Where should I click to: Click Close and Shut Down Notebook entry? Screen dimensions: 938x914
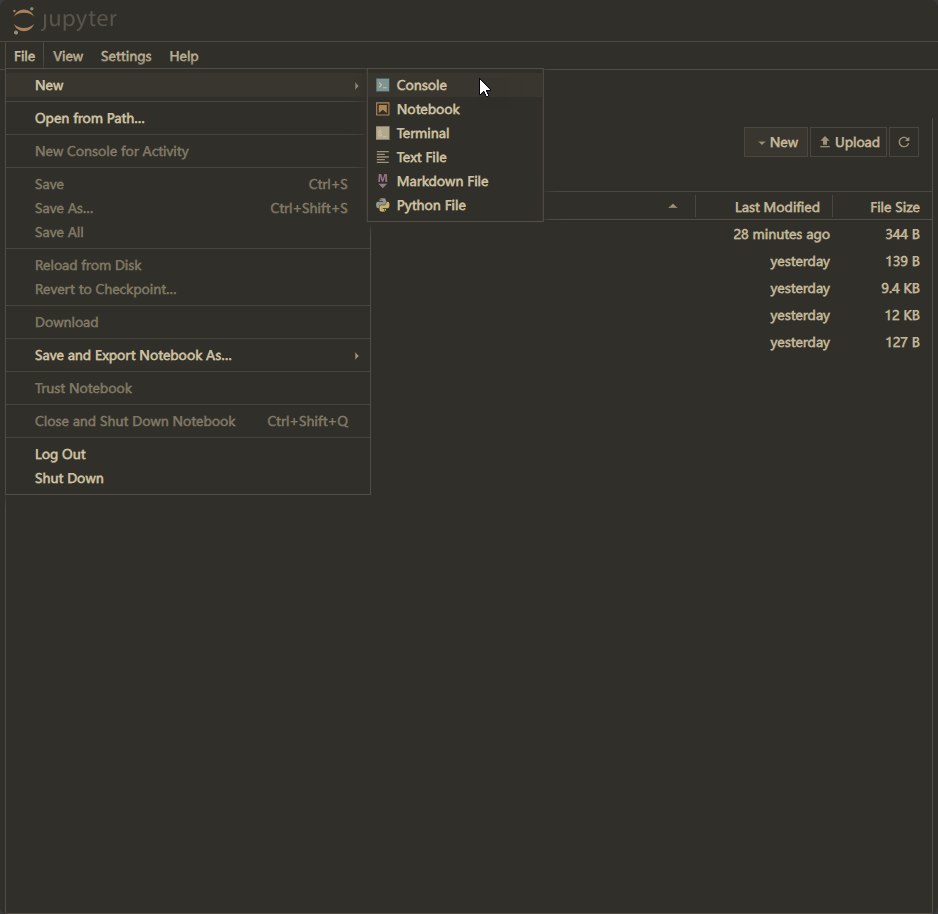188,421
